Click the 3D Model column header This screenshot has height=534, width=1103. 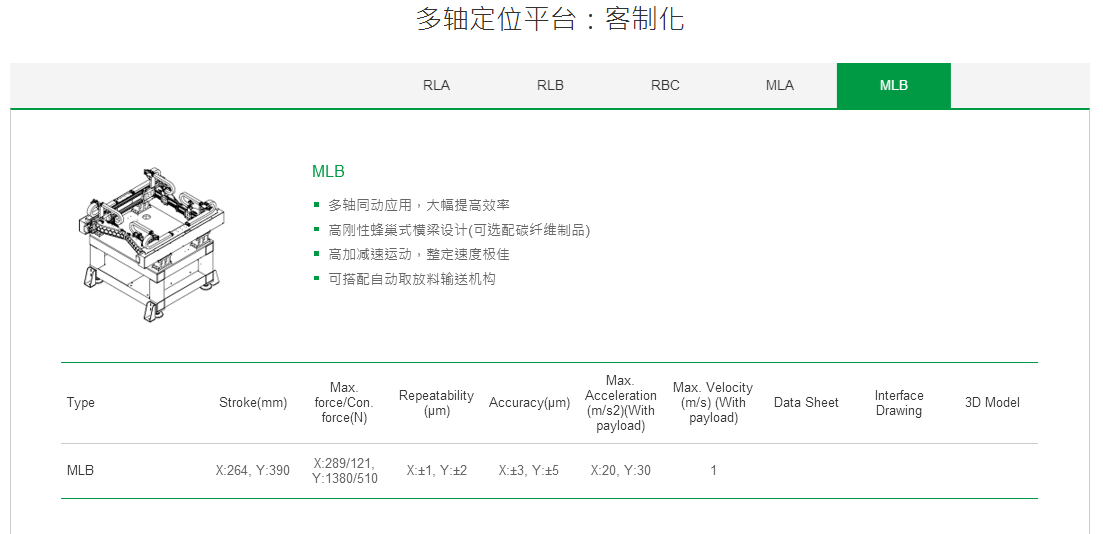click(992, 403)
